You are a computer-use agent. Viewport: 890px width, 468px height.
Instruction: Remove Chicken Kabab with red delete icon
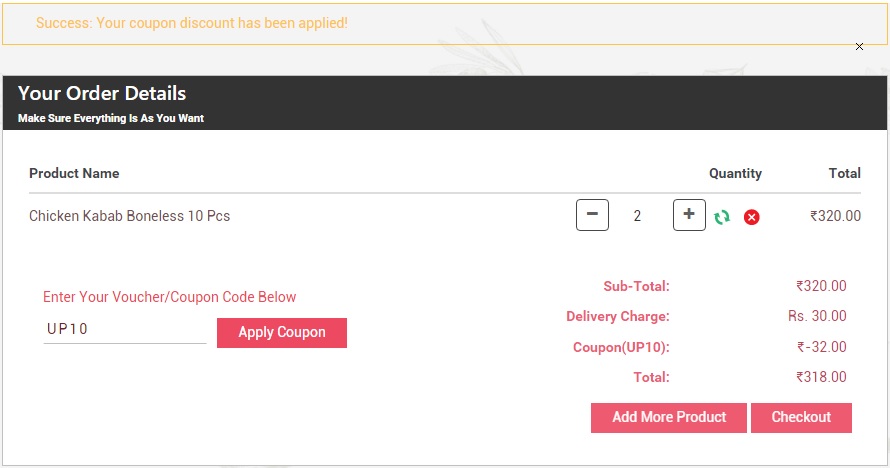click(x=751, y=217)
